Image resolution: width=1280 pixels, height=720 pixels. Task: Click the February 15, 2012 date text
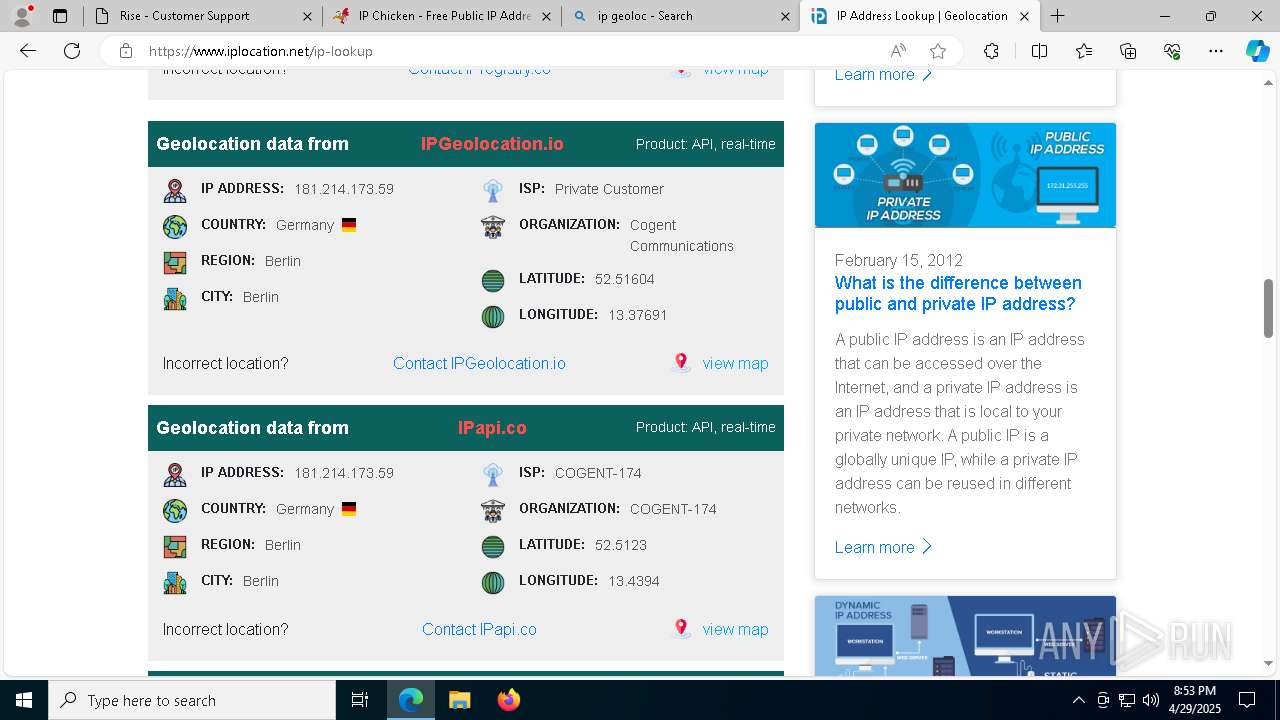(x=899, y=260)
